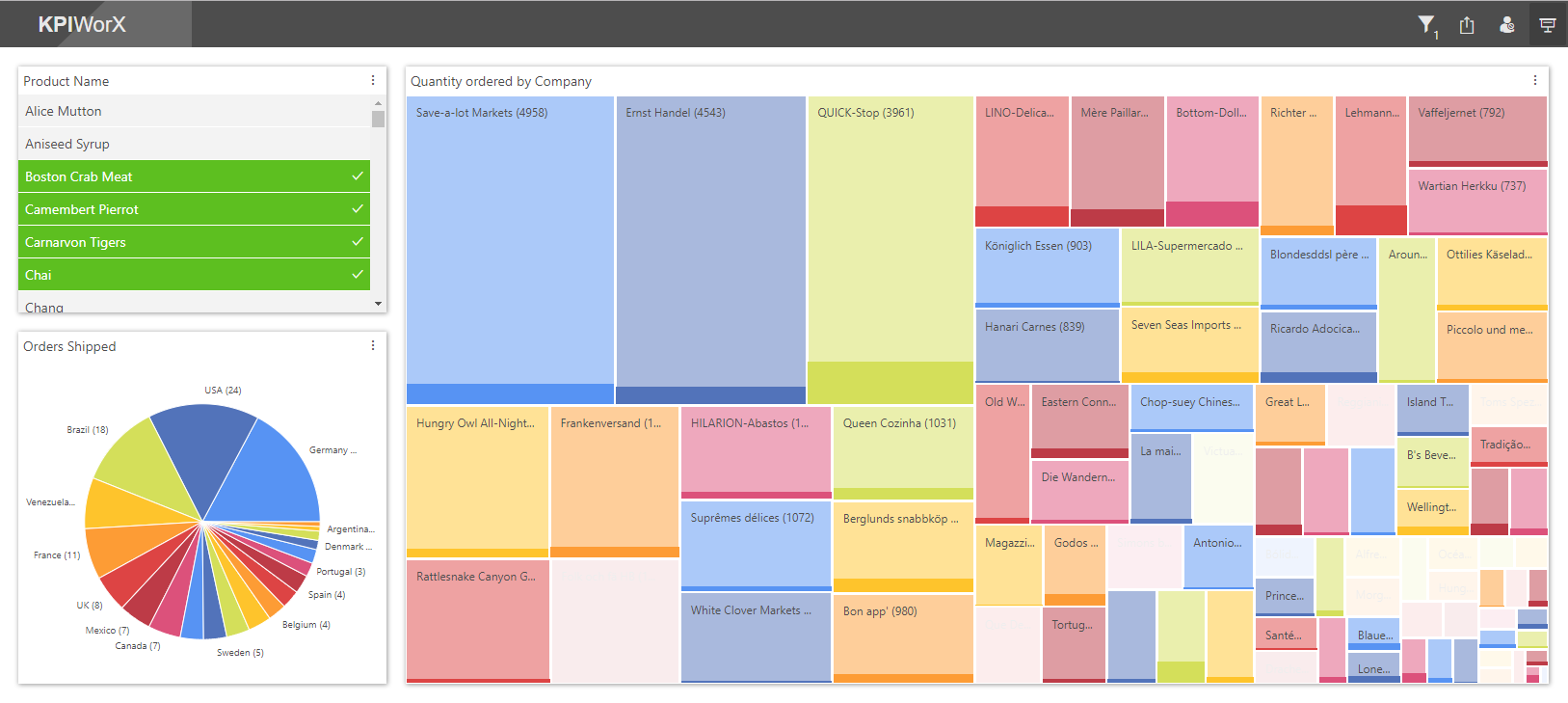This screenshot has width=1568, height=703.
Task: Click the 'Sweden (5)' pie label
Action: pos(240,653)
